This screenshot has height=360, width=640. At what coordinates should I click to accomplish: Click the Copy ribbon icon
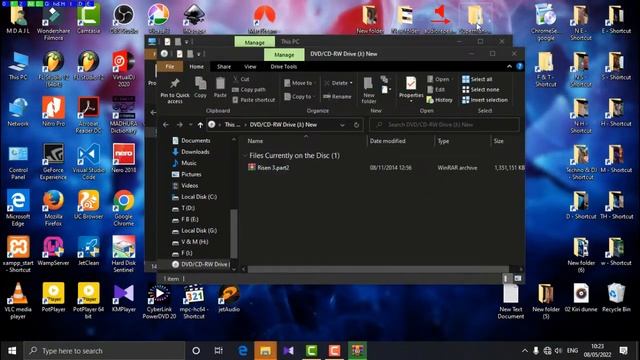point(200,87)
